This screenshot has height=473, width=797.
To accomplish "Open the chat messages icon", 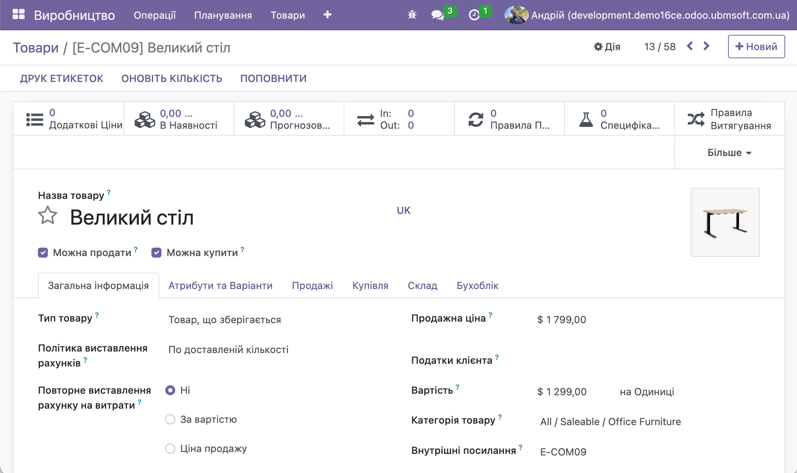I will [x=438, y=15].
